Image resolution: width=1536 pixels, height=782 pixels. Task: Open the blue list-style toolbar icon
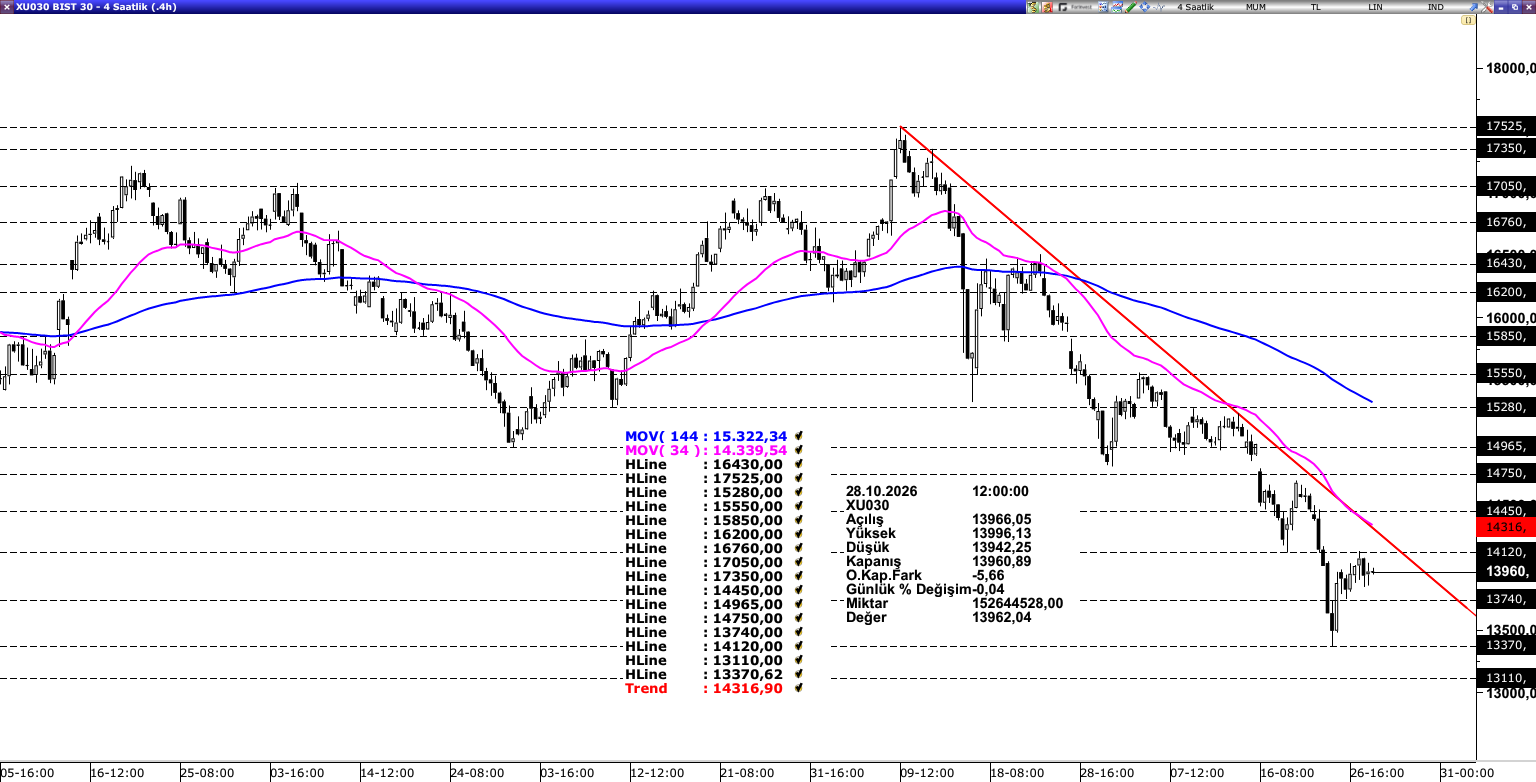[x=1103, y=7]
